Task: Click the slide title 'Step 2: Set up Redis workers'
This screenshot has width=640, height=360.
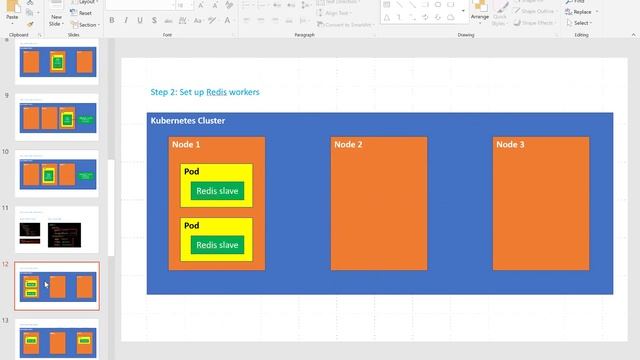Action: (205, 92)
